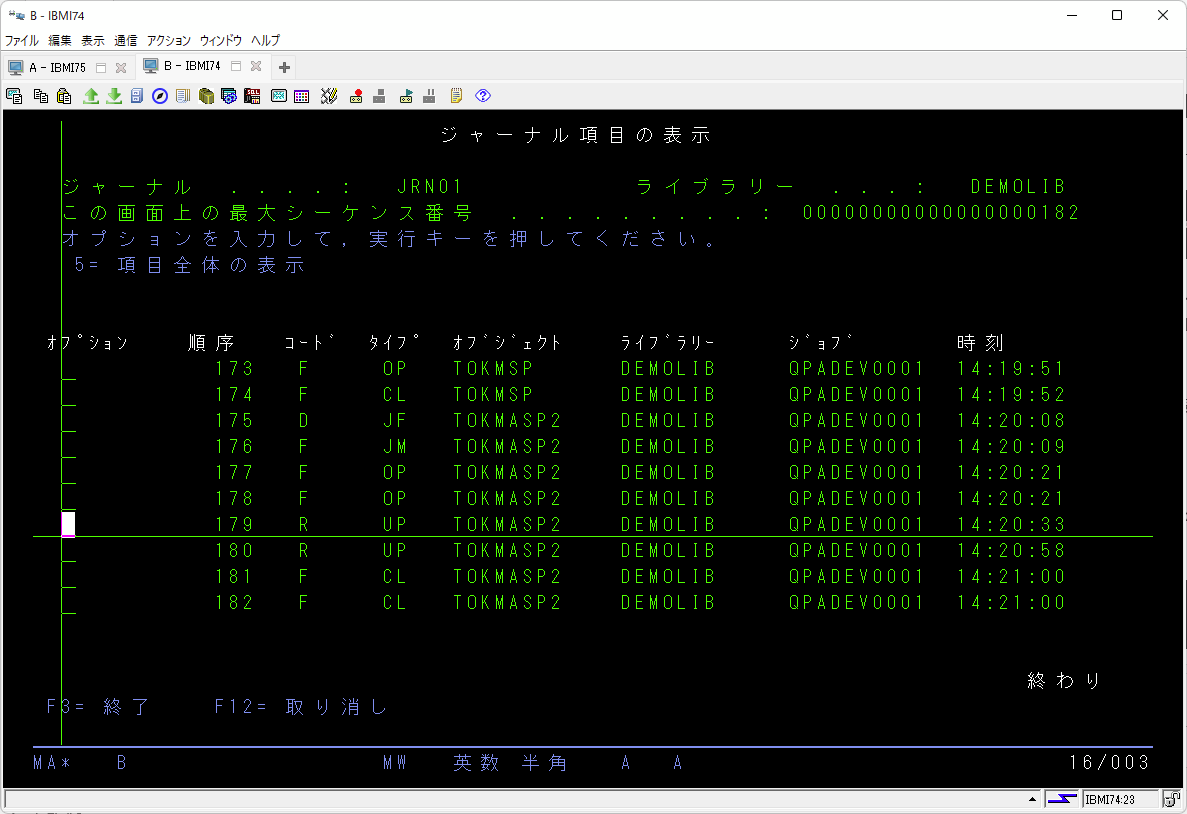
Task: Click the stacked documents toolbar icon
Action: coord(182,96)
